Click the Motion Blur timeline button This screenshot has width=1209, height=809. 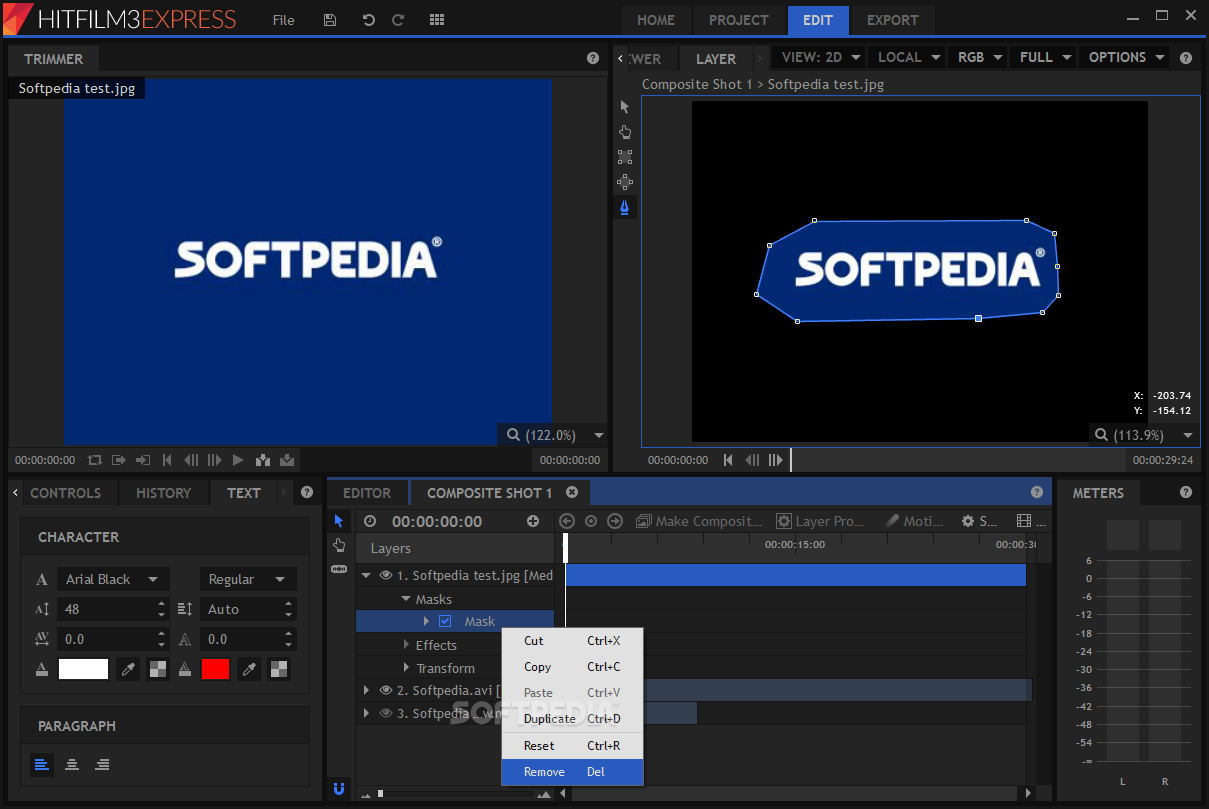click(x=914, y=521)
